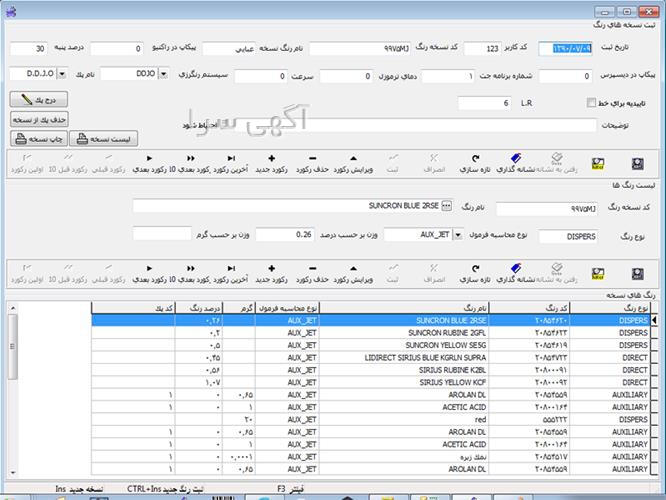Go to last record in lower toolbar

coord(231,274)
